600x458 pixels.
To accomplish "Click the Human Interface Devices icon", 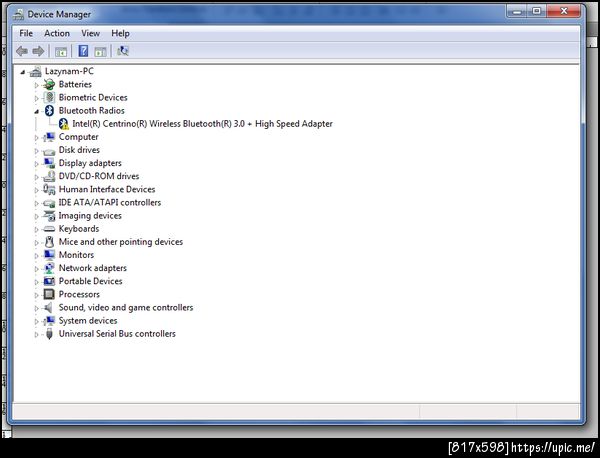I will [x=49, y=189].
